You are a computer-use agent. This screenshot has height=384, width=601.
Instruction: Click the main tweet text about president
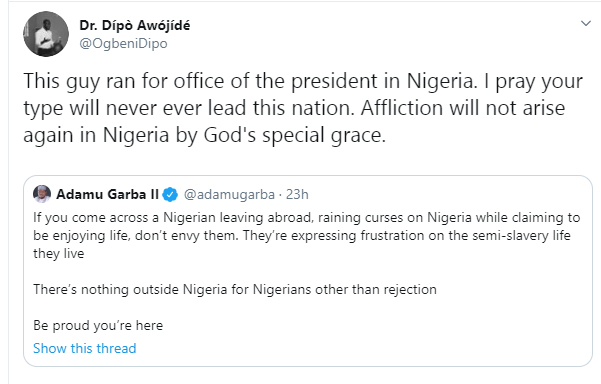click(303, 108)
